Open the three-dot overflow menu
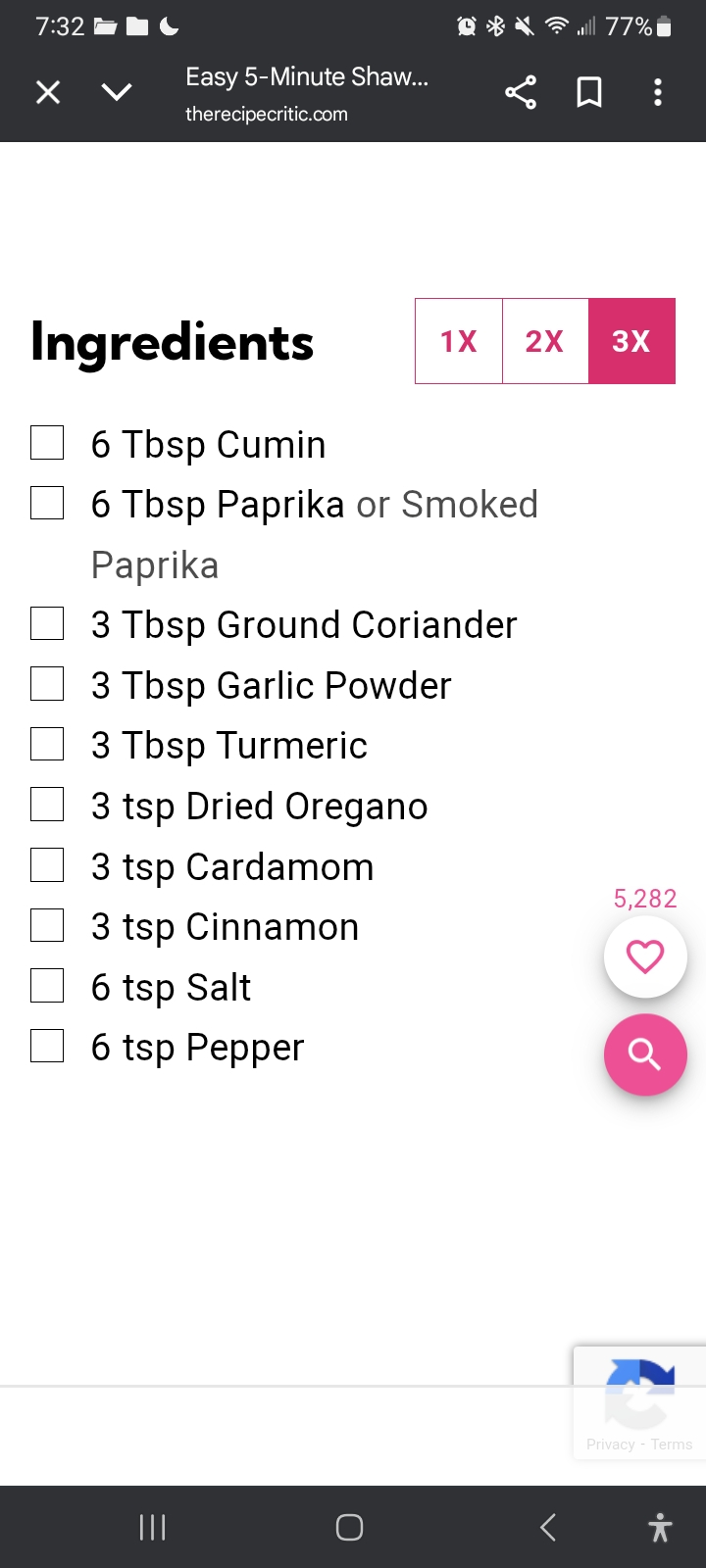 (x=658, y=92)
